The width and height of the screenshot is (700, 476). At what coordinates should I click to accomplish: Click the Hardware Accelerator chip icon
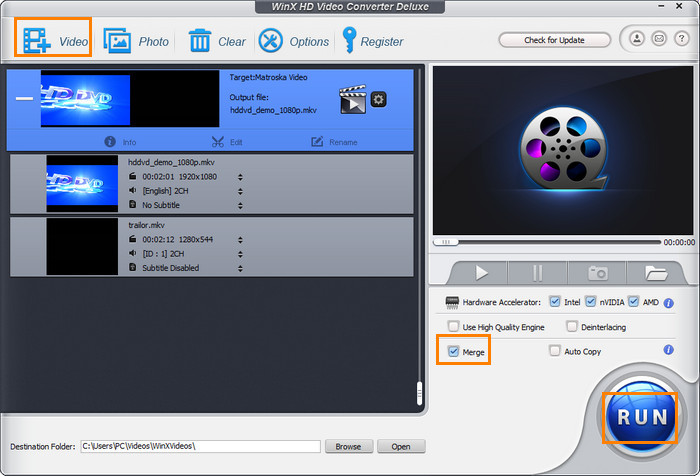point(452,302)
